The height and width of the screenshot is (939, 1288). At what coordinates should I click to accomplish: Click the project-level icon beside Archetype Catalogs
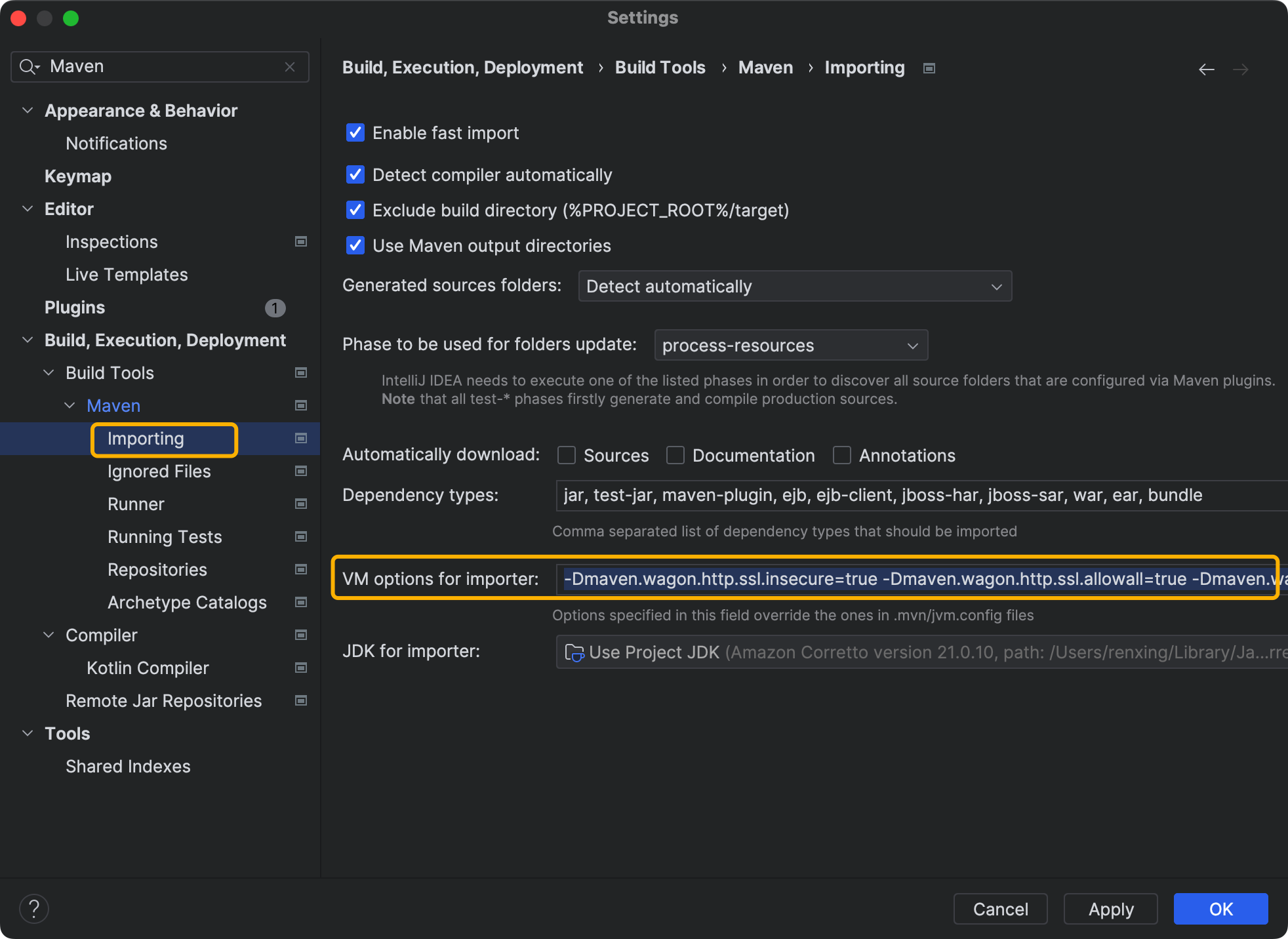301,603
